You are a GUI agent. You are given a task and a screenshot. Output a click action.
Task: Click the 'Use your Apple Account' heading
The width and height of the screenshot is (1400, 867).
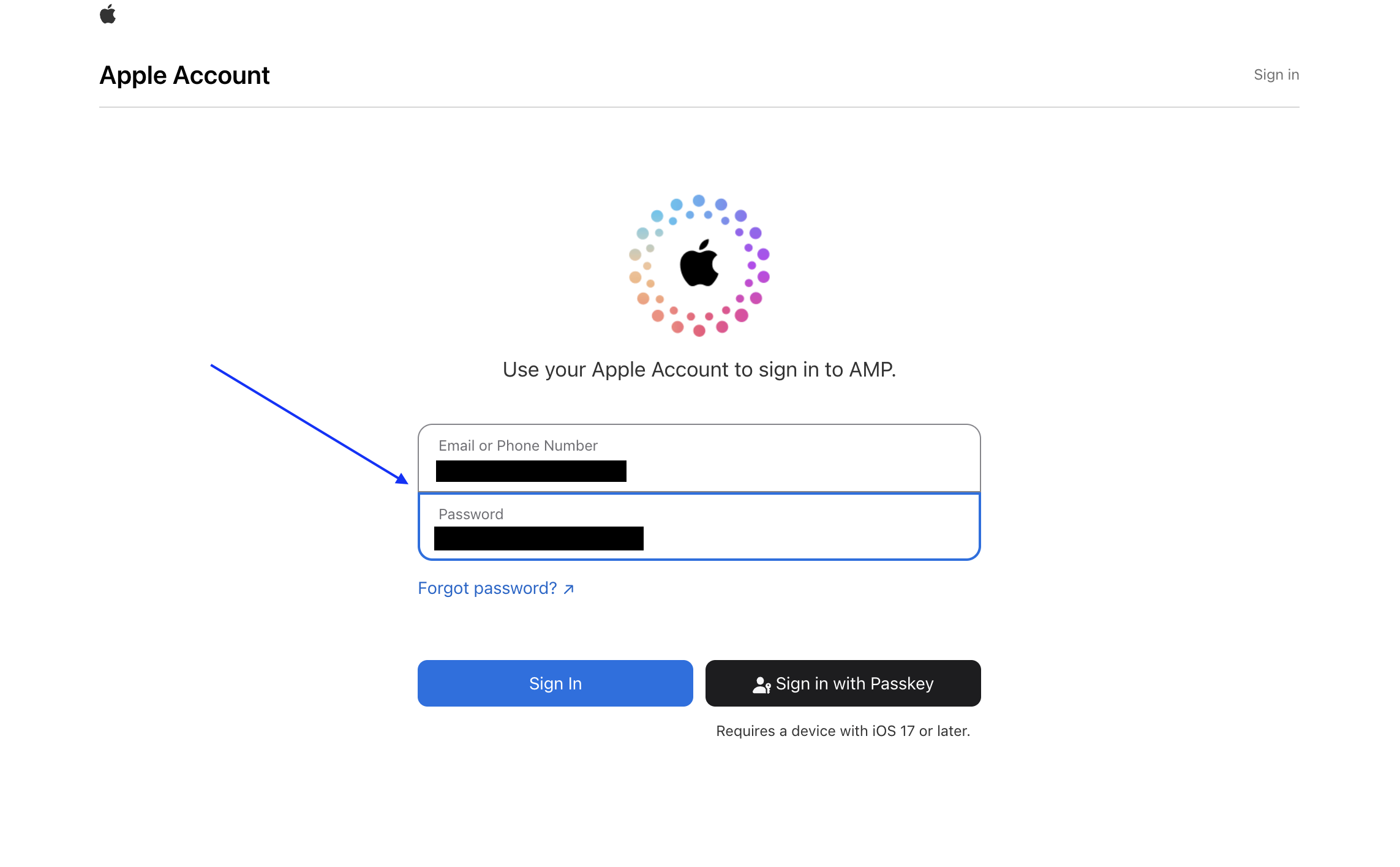coord(699,370)
